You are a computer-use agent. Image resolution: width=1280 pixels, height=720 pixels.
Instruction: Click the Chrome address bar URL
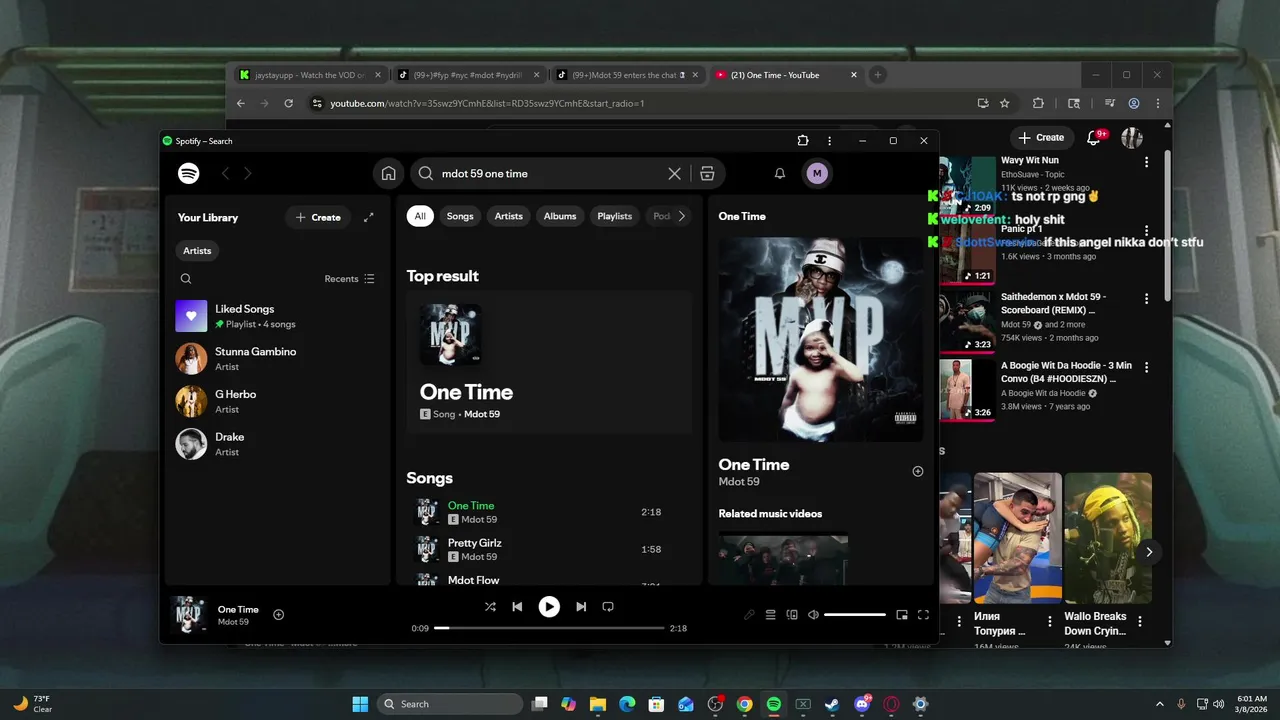click(487, 103)
